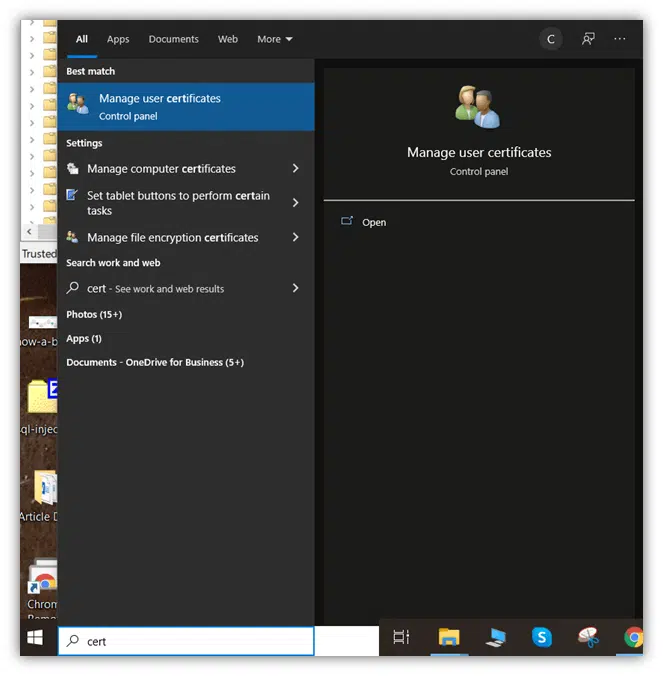The height and width of the screenshot is (676, 663).
Task: Click Open in the preview pane
Action: pyautogui.click(x=374, y=222)
